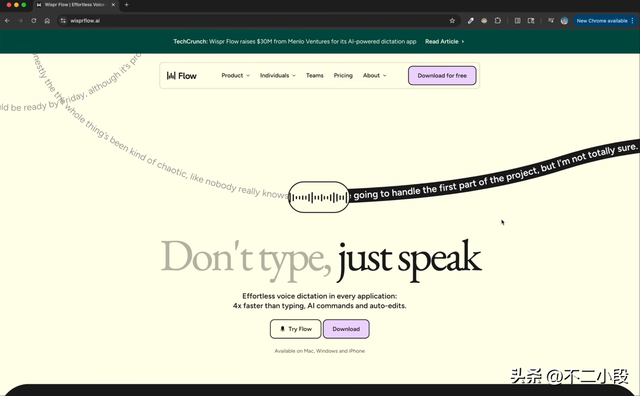Reload the page with the refresh icon
Screen dimensions: 640x396
pyautogui.click(x=33, y=20)
